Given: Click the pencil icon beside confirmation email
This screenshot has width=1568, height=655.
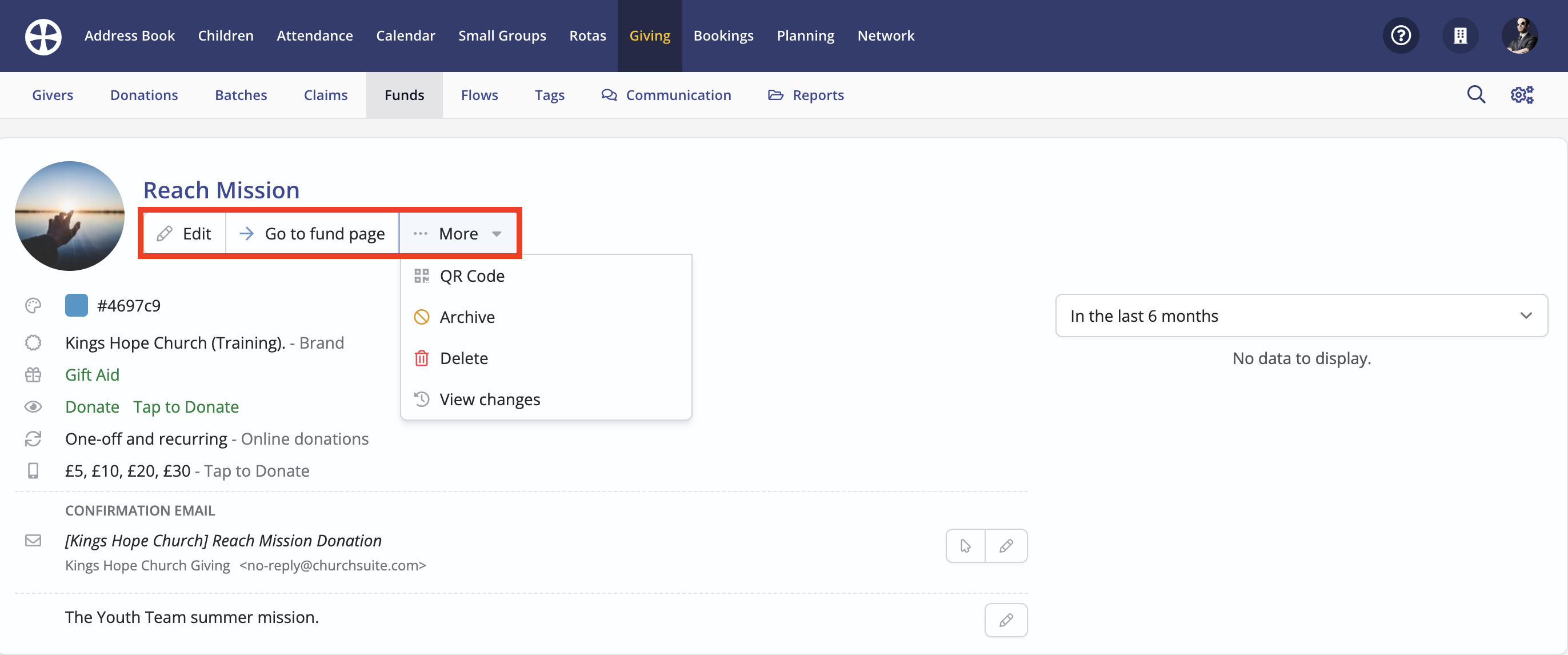Looking at the screenshot, I should [x=1006, y=545].
